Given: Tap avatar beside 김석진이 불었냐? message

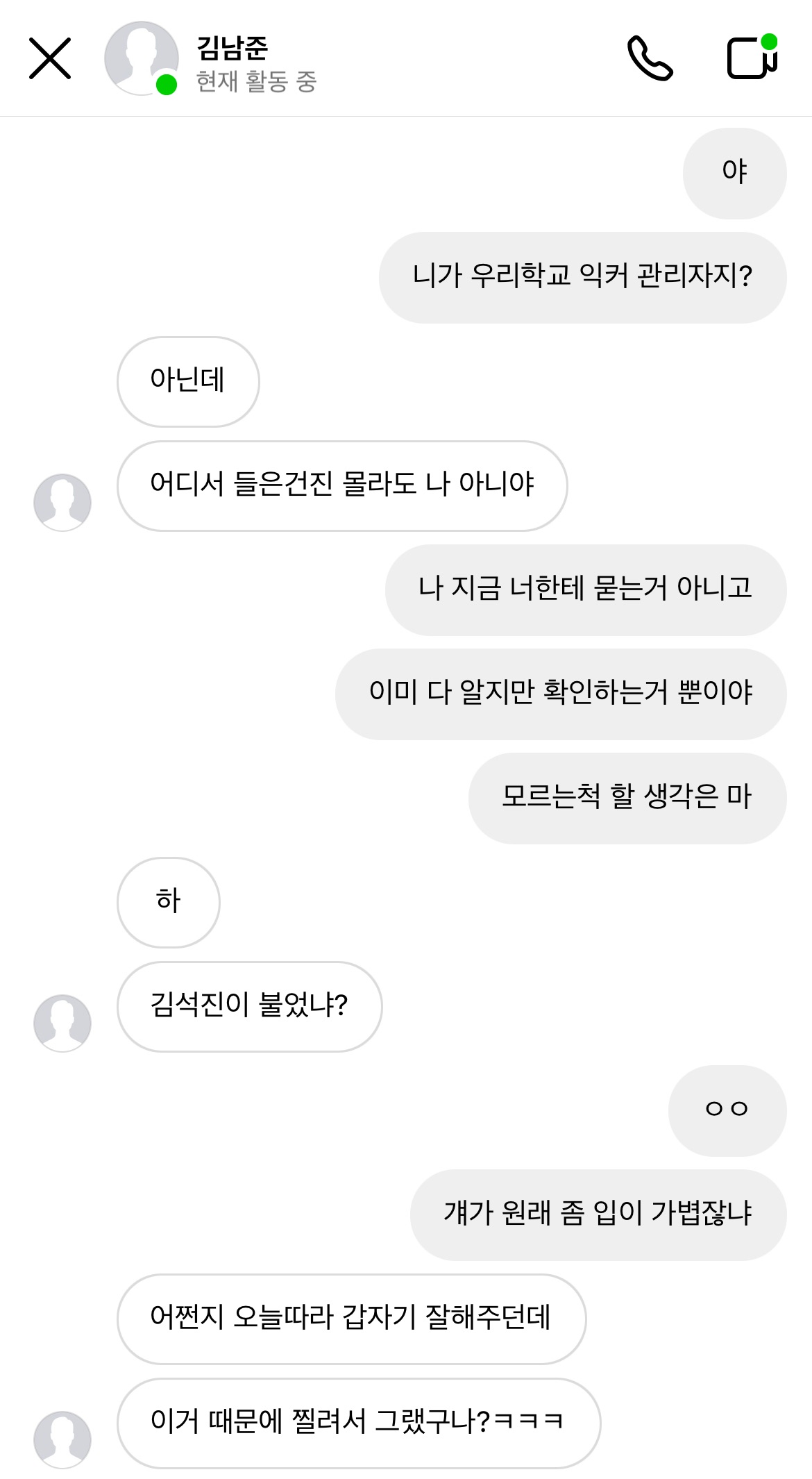Looking at the screenshot, I should tap(62, 1023).
